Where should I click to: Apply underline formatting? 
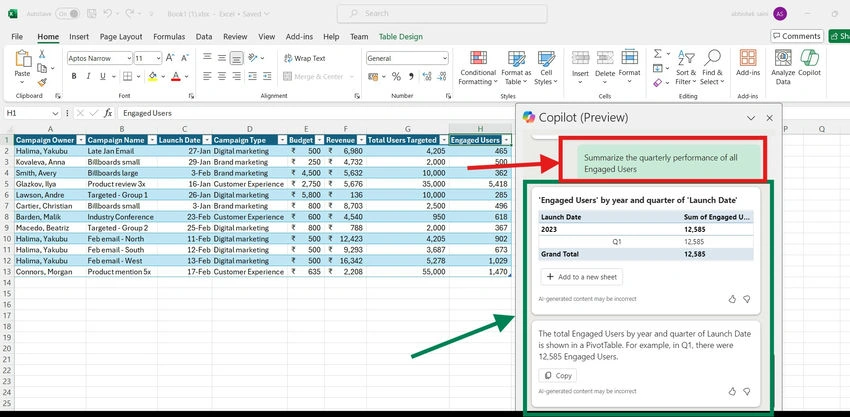coord(102,76)
